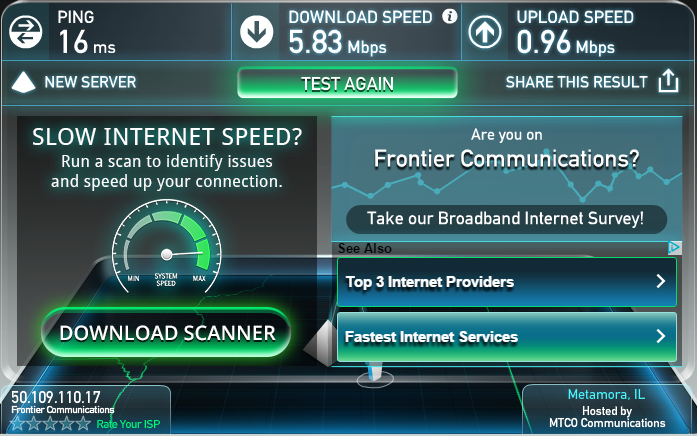Click the Test Again button

point(347,83)
